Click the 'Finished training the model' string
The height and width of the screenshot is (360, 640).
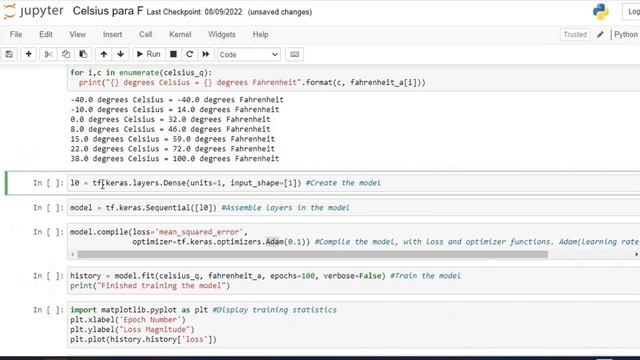click(x=161, y=286)
